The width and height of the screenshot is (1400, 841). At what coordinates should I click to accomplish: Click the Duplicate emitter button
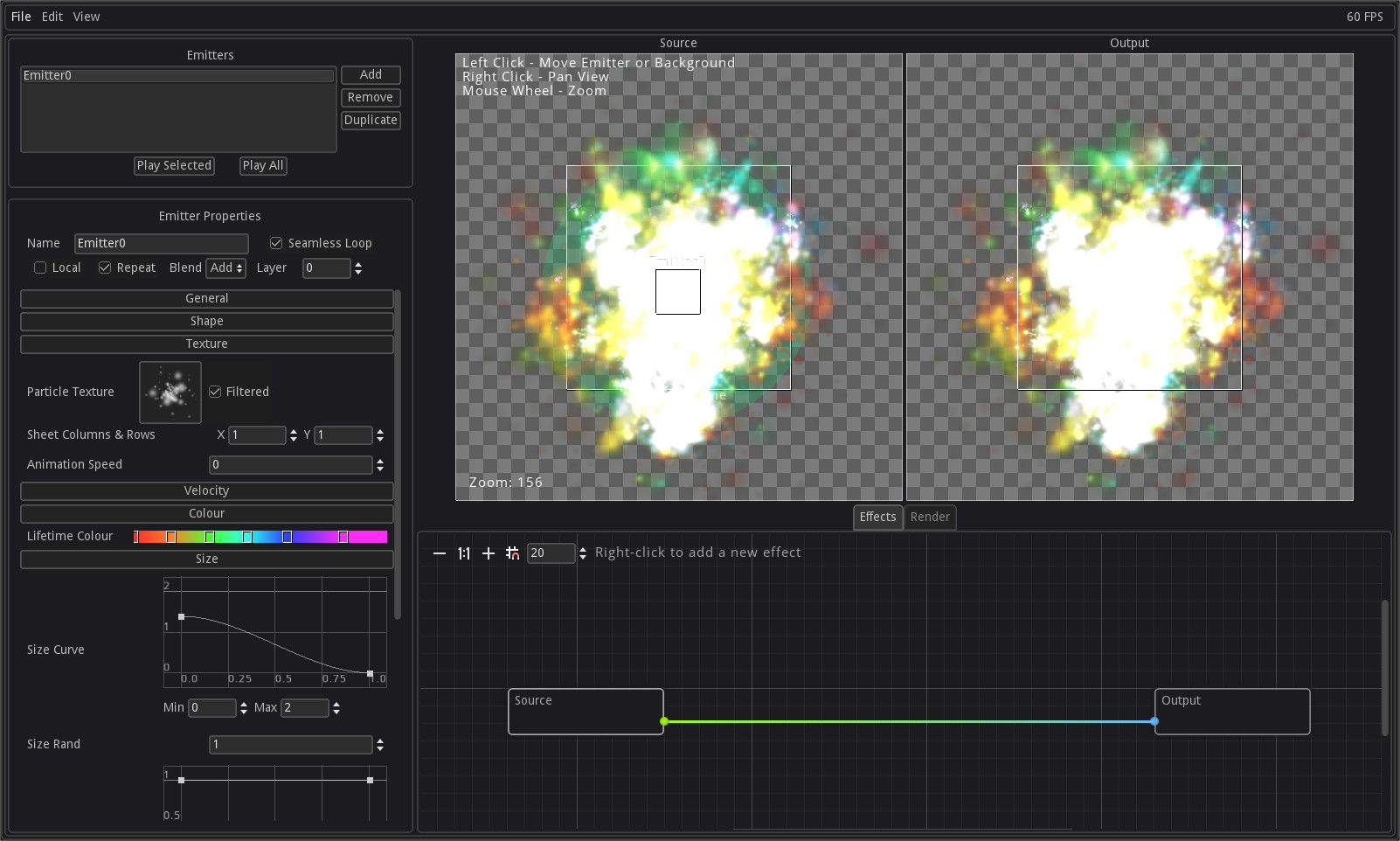[371, 120]
